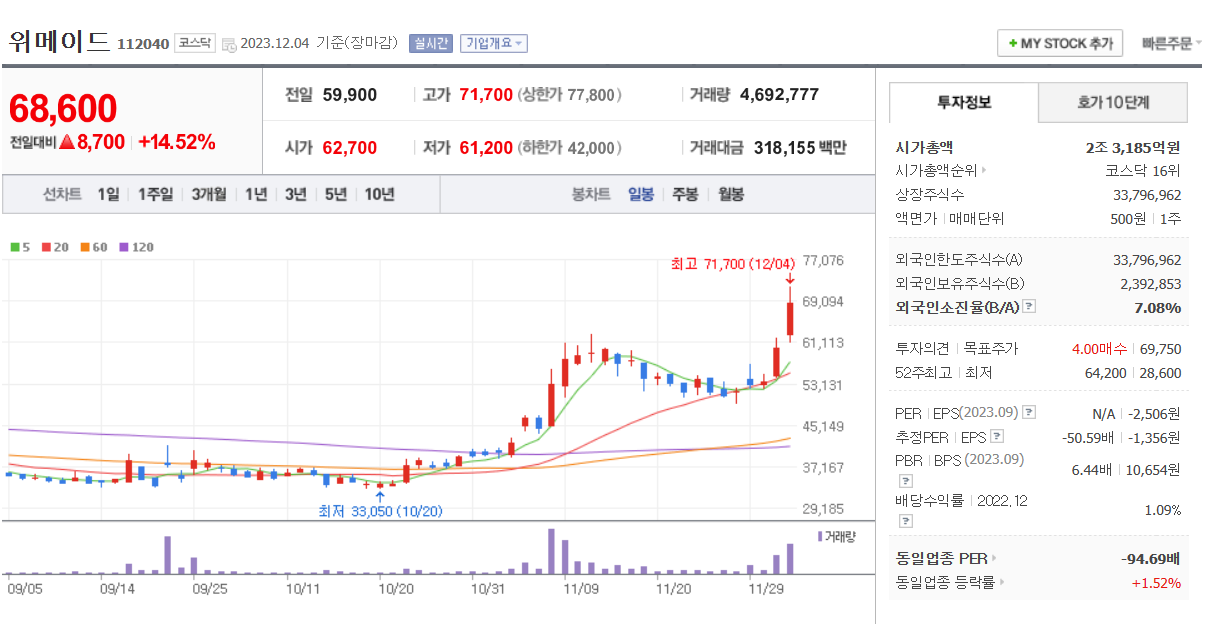This screenshot has width=1205, height=624.
Task: Click 외국인소진율 value 7.08%
Action: pos(1158,307)
